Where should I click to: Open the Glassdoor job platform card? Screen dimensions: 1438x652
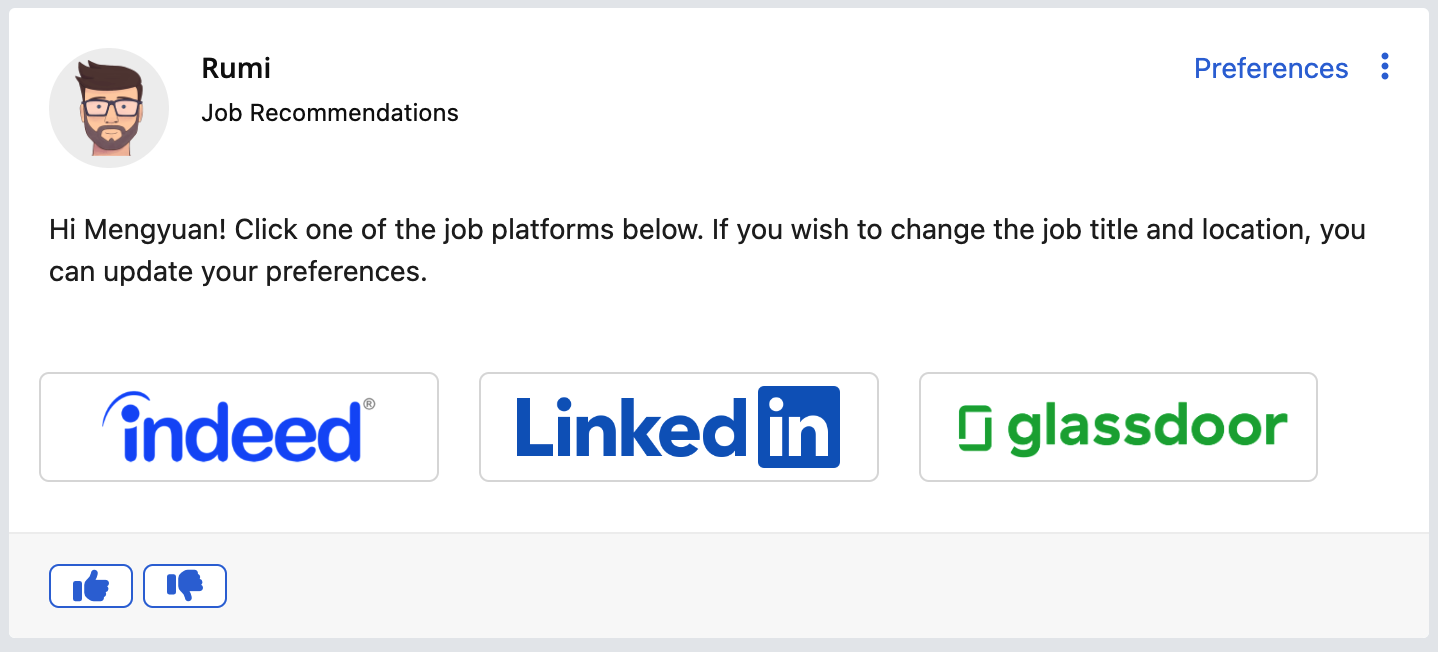click(x=1118, y=427)
